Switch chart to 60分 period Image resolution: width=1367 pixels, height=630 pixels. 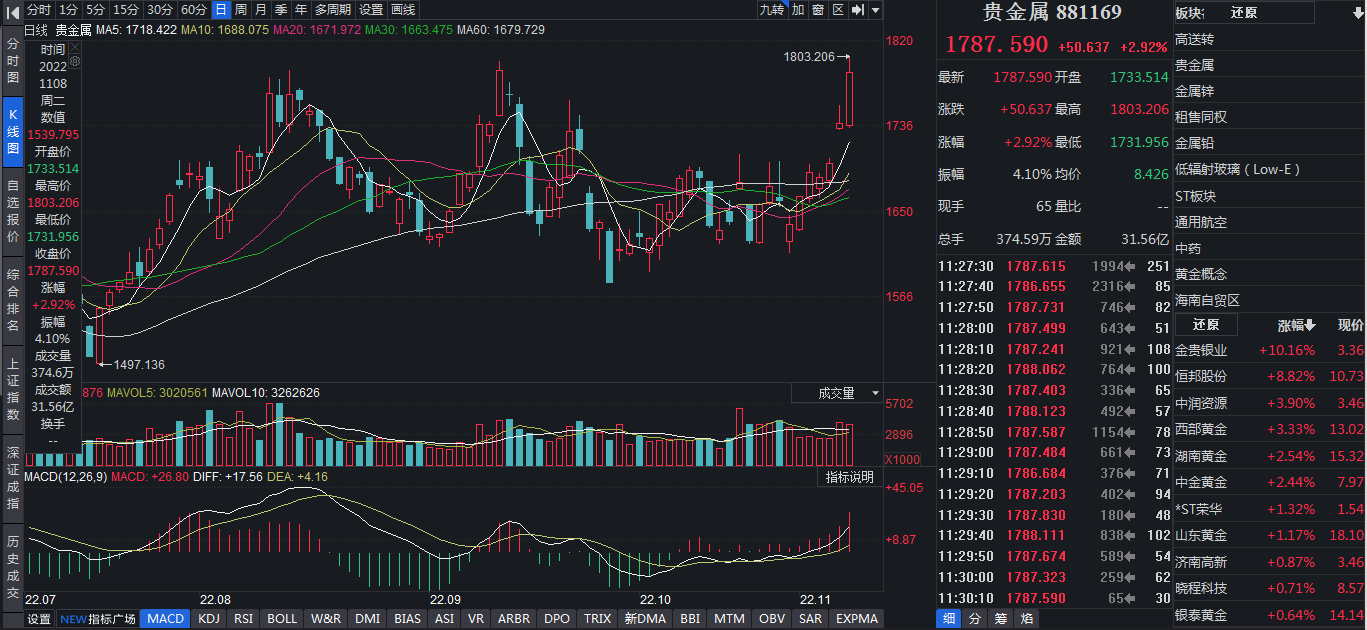point(193,10)
